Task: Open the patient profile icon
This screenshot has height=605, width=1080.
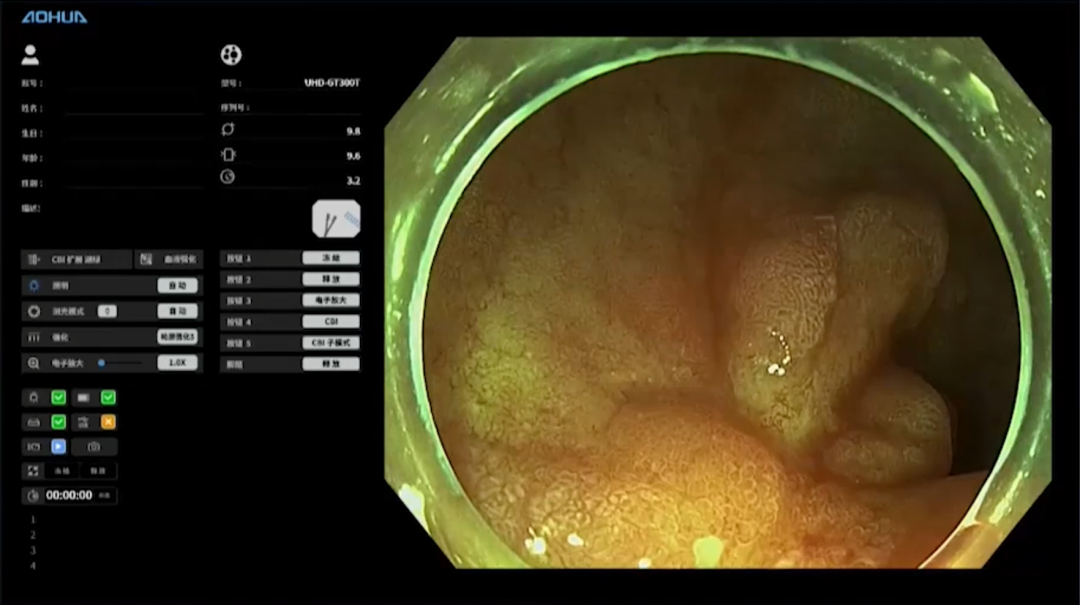Action: point(30,55)
